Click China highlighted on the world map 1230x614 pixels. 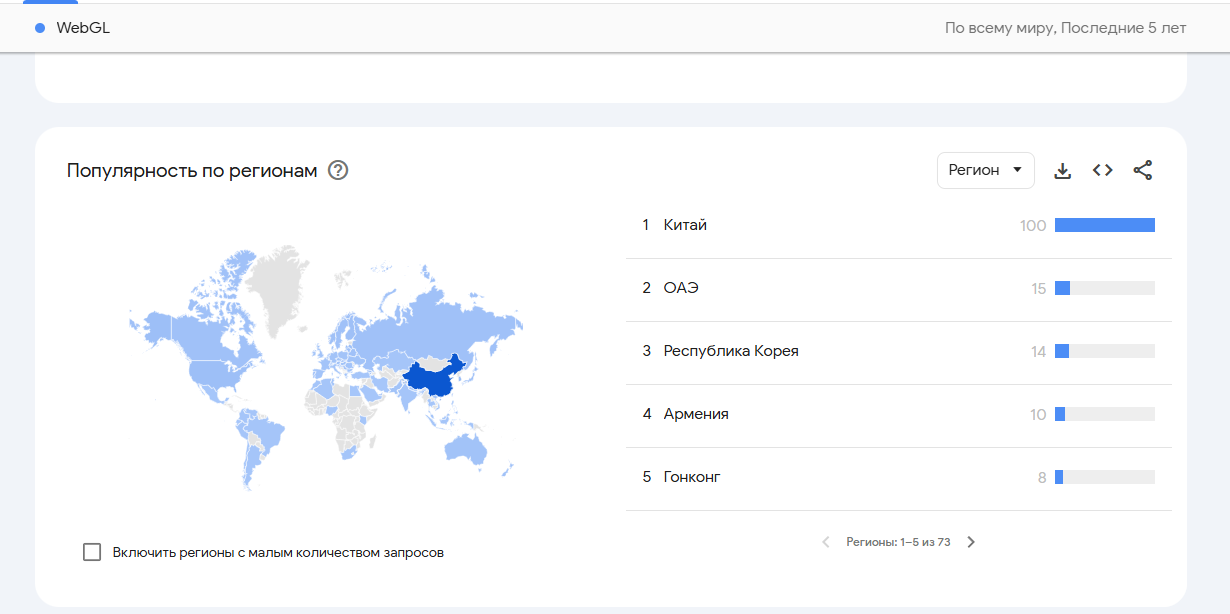pos(430,381)
